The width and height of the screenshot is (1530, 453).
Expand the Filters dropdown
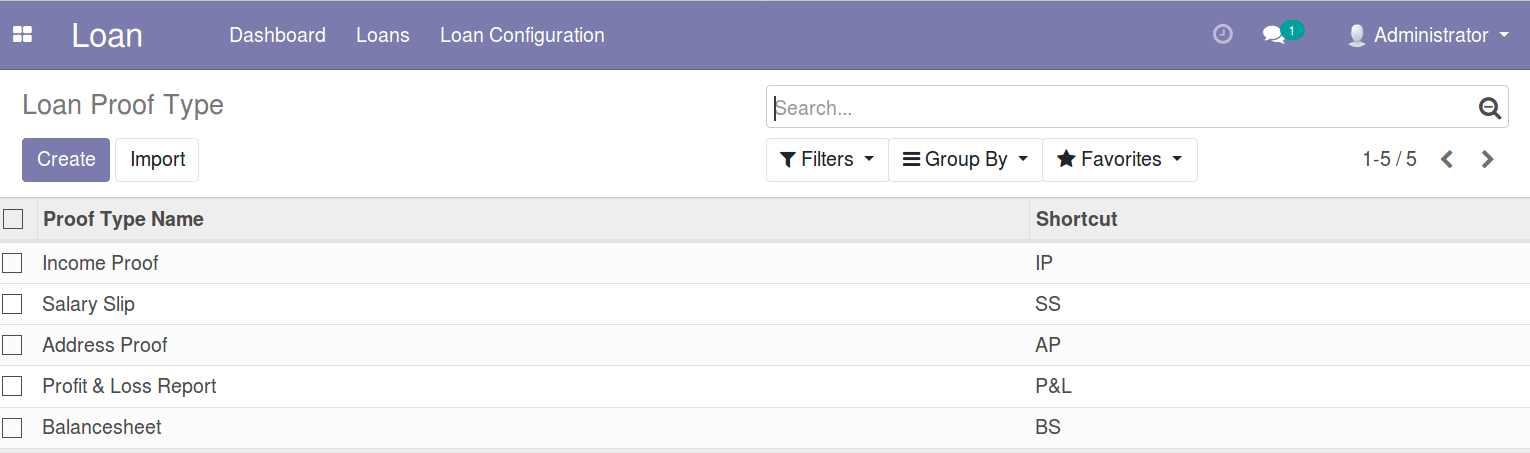(x=827, y=160)
